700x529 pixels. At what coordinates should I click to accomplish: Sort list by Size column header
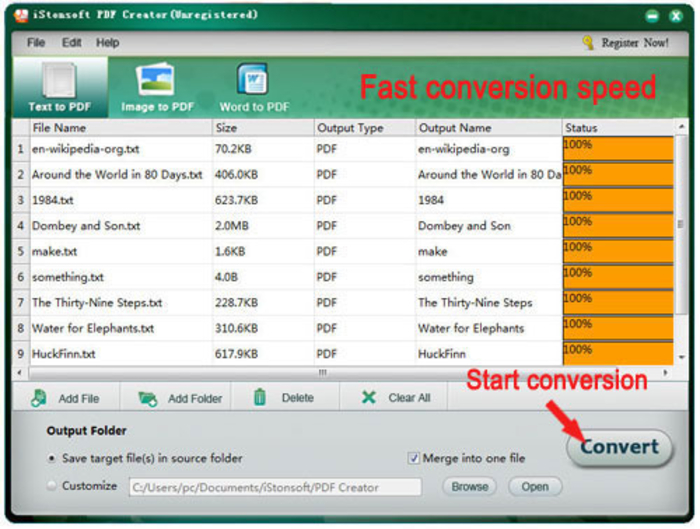pos(263,128)
